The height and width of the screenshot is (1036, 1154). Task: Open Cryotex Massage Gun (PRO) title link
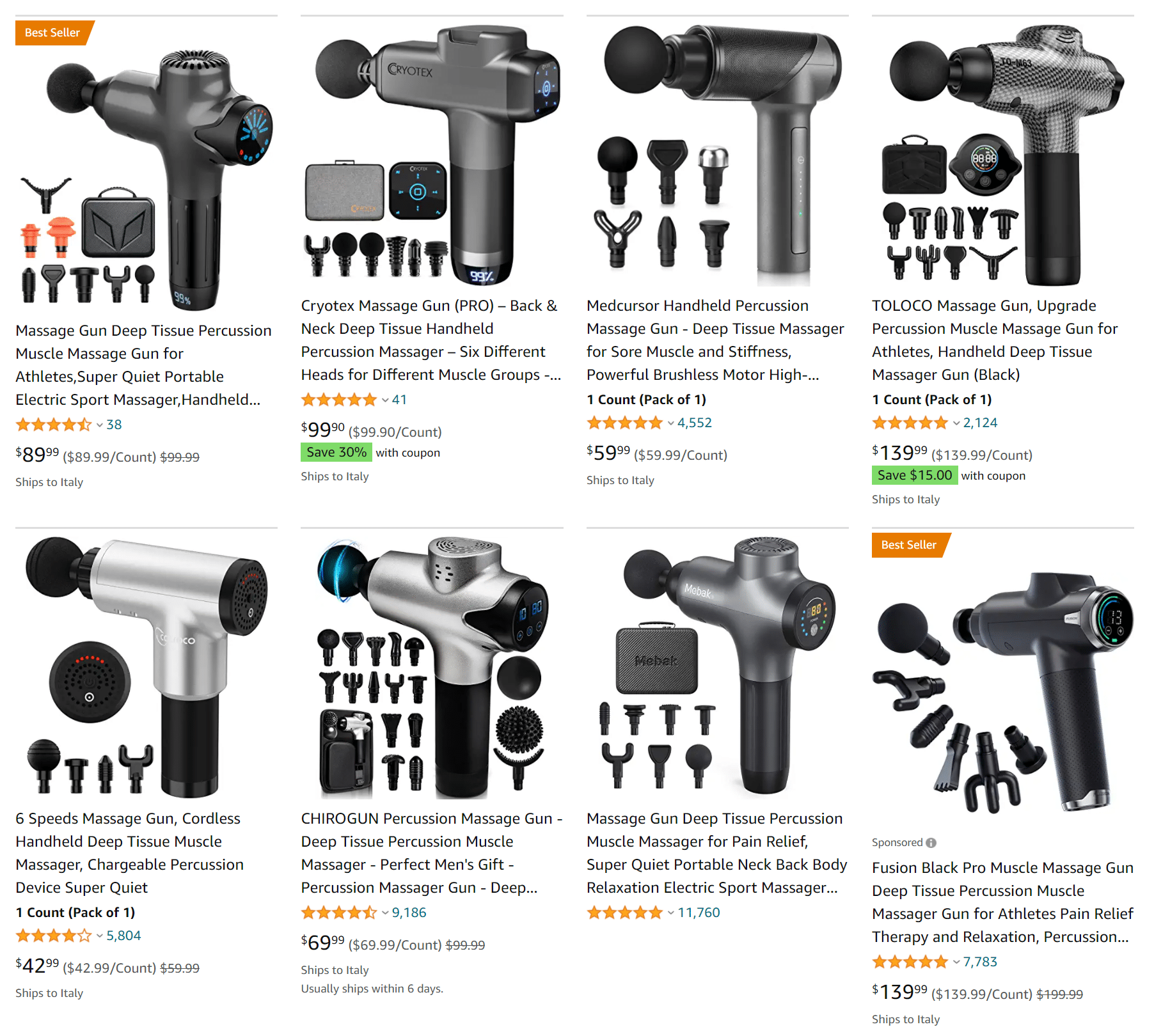pyautogui.click(x=431, y=340)
